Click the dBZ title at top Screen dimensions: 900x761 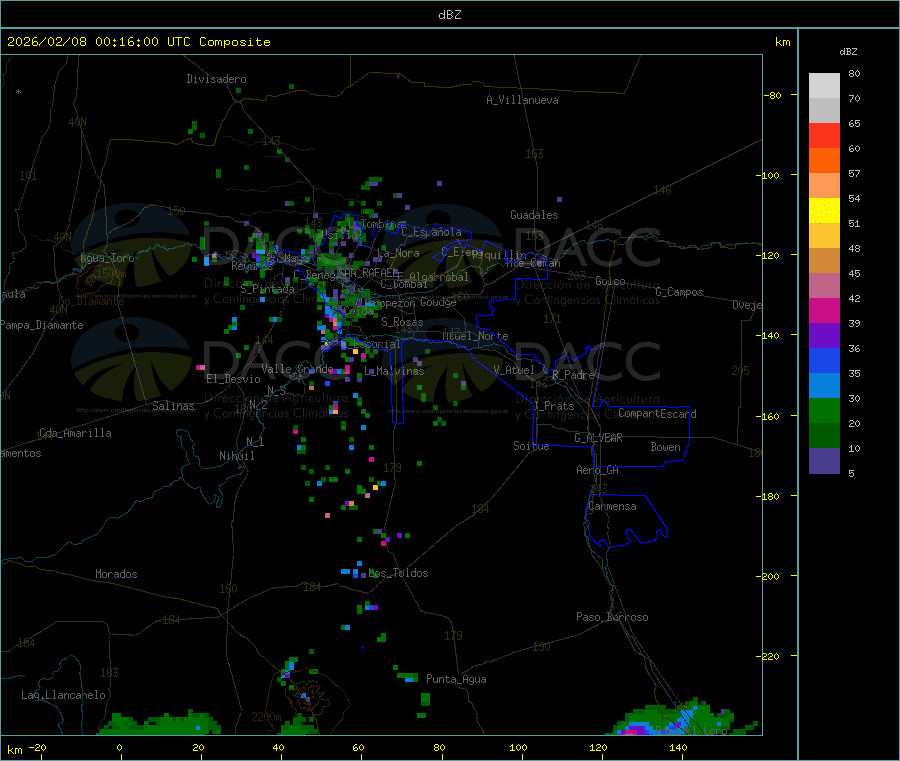click(449, 15)
